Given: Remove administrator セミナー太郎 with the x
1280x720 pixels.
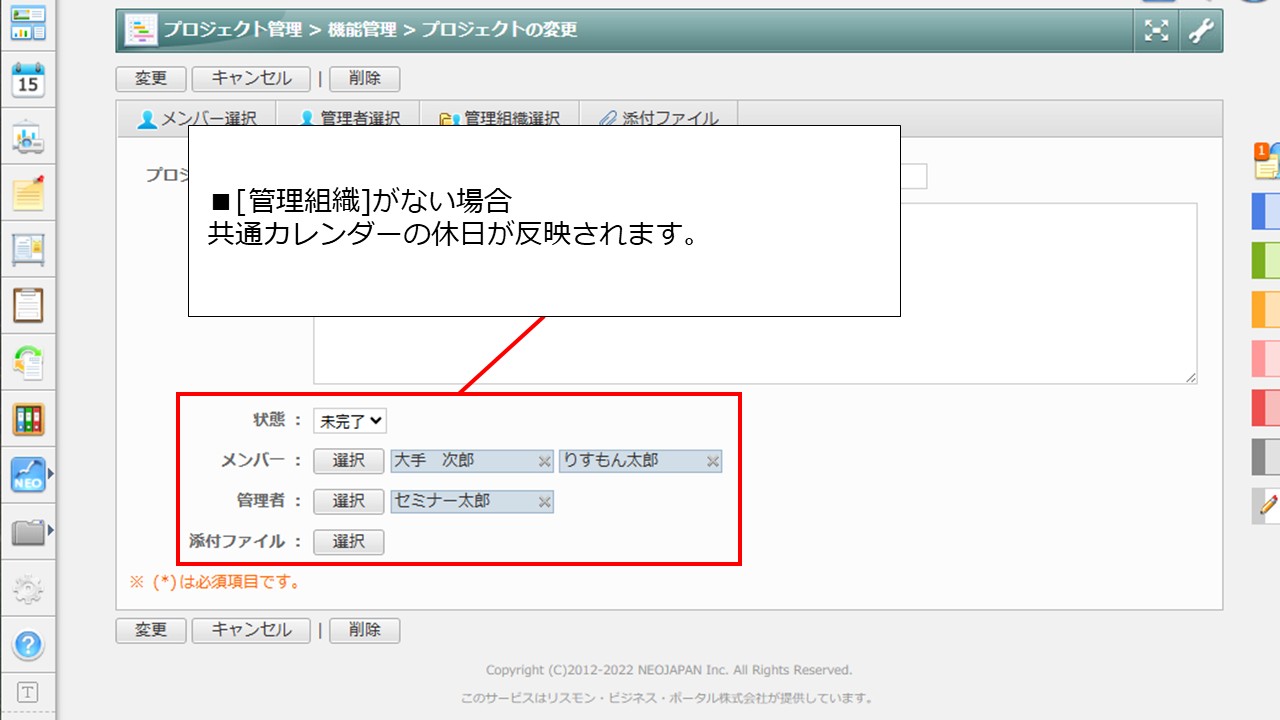Looking at the screenshot, I should click(544, 502).
